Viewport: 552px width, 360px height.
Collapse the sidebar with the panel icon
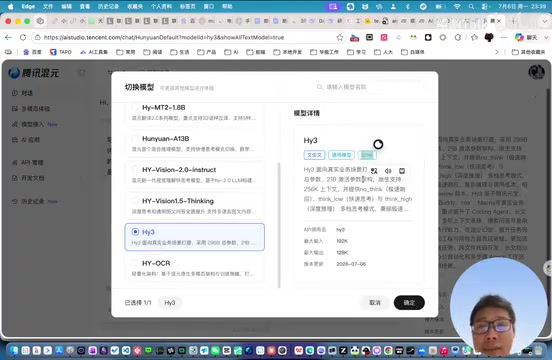pos(82,73)
